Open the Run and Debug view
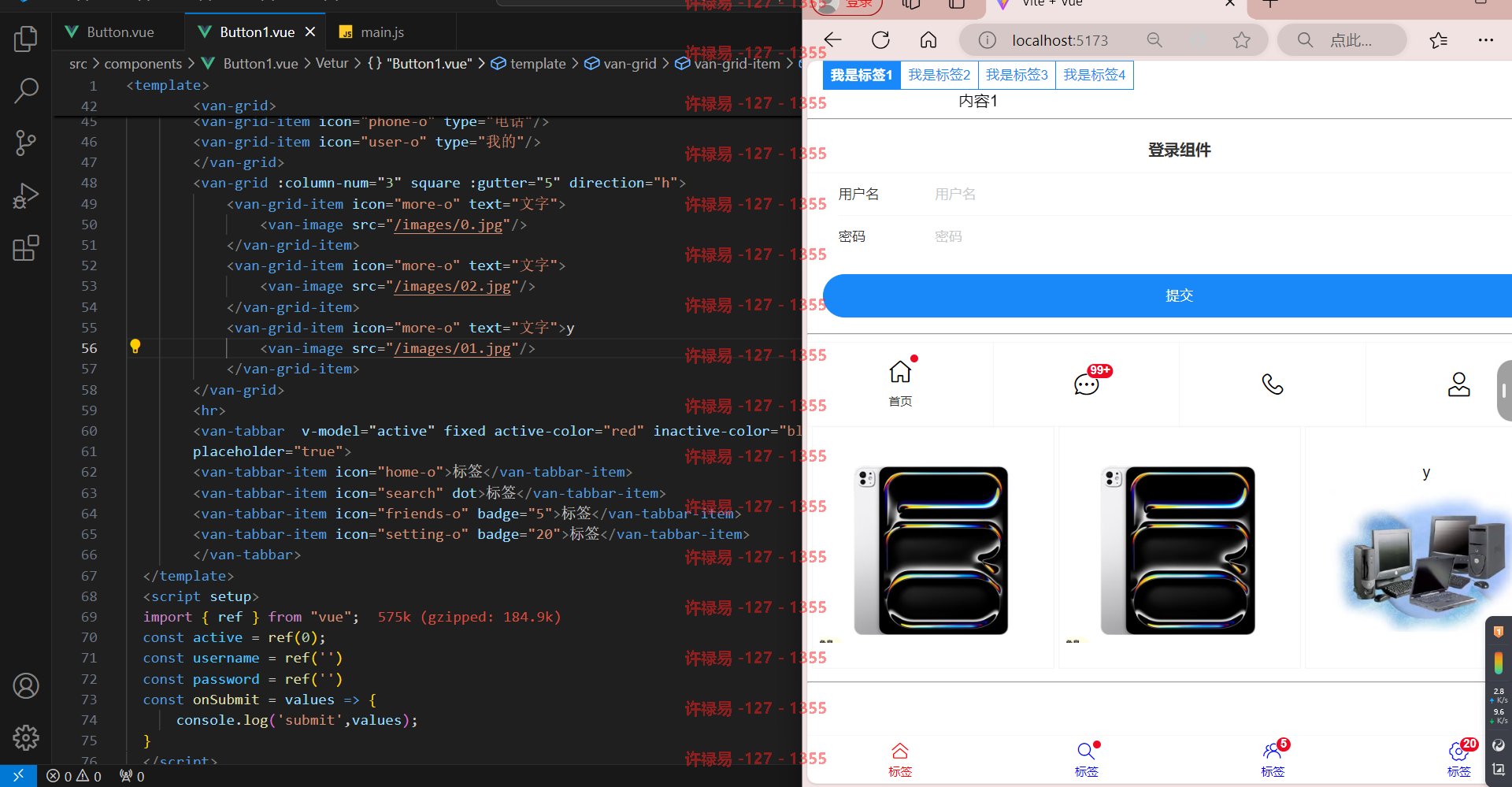Image resolution: width=1512 pixels, height=787 pixels. click(x=26, y=195)
